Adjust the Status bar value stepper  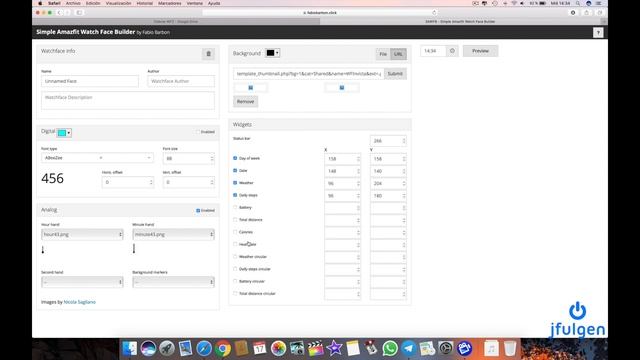click(x=404, y=141)
